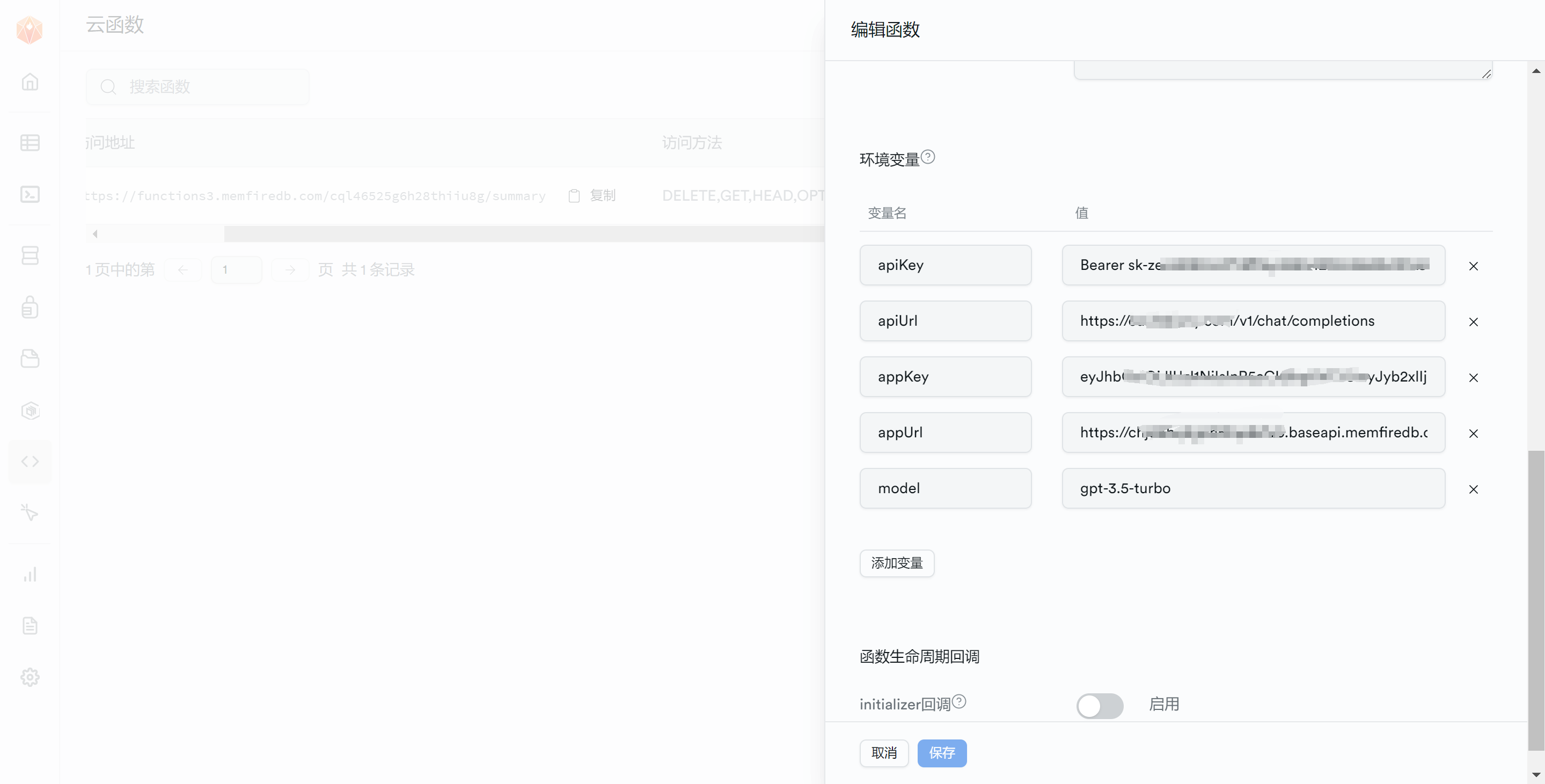The image size is (1545, 784).
Task: Click 复制 to copy function URL
Action: (603, 195)
